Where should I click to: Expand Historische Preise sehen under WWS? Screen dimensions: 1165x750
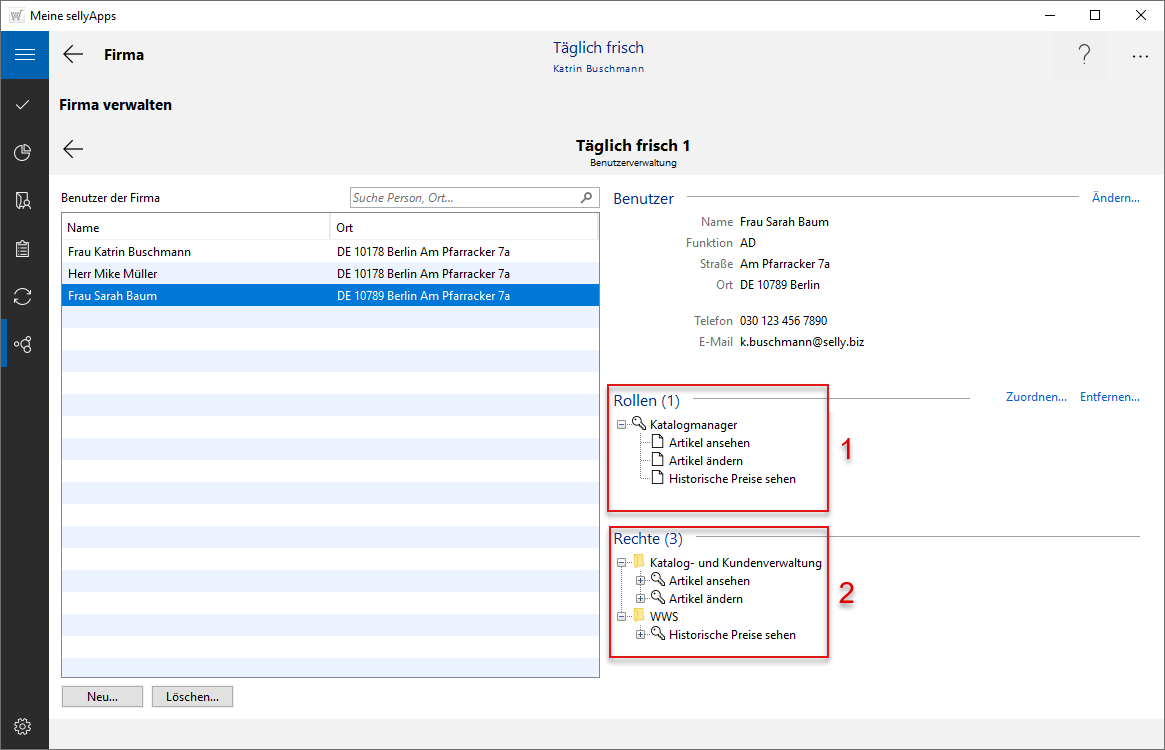click(641, 635)
